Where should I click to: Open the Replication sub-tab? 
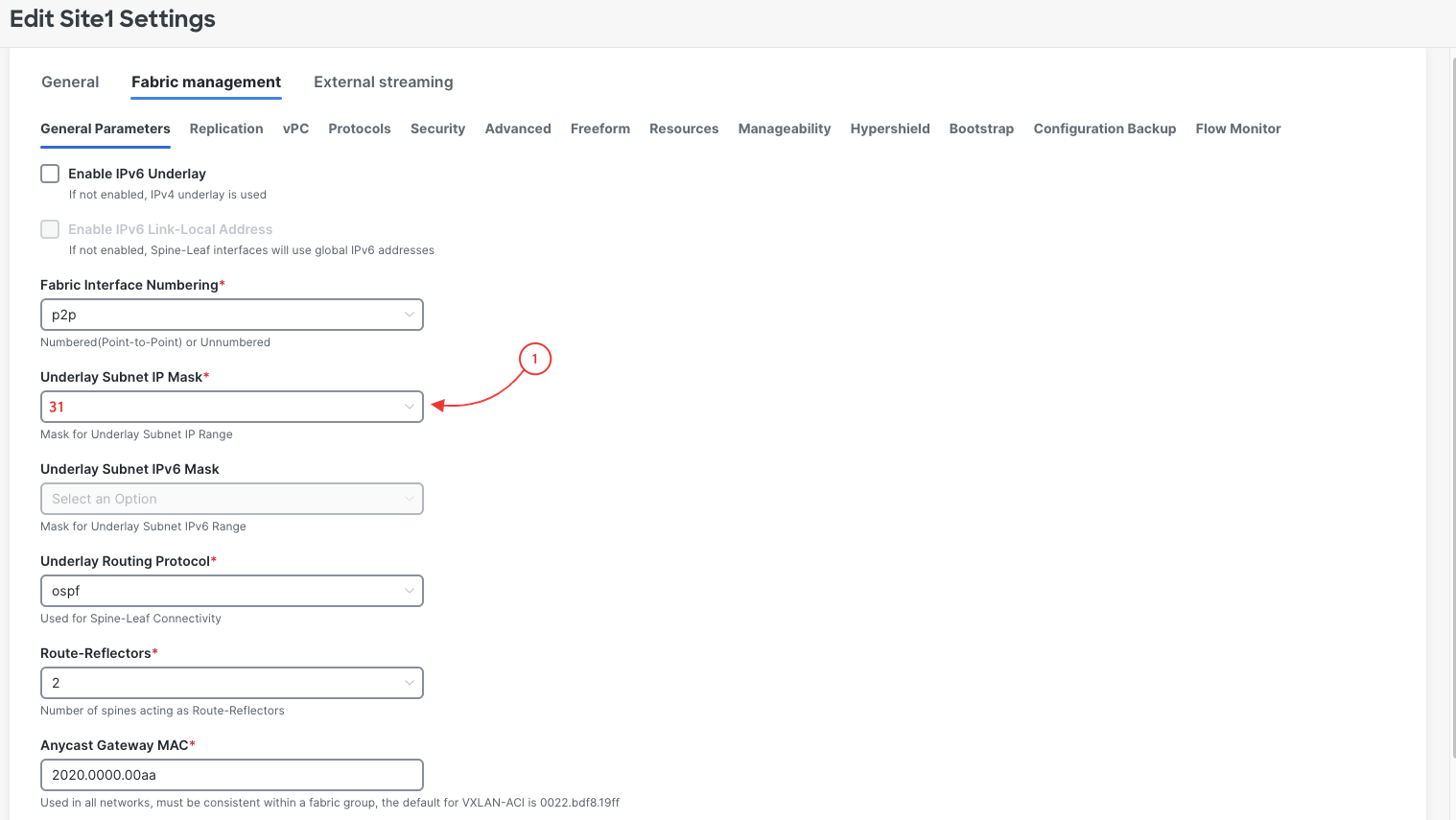[x=226, y=129]
